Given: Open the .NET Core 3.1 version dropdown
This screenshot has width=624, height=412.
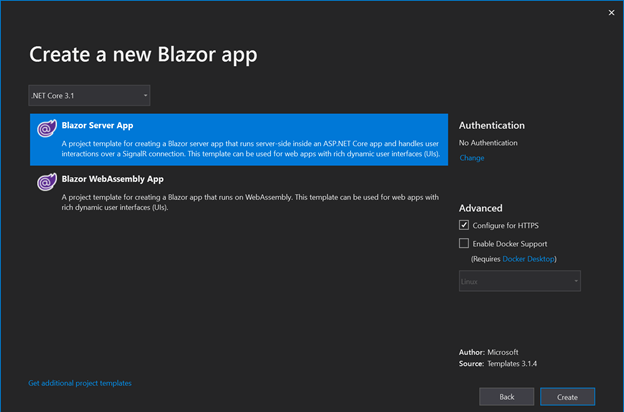Looking at the screenshot, I should pyautogui.click(x=90, y=96).
